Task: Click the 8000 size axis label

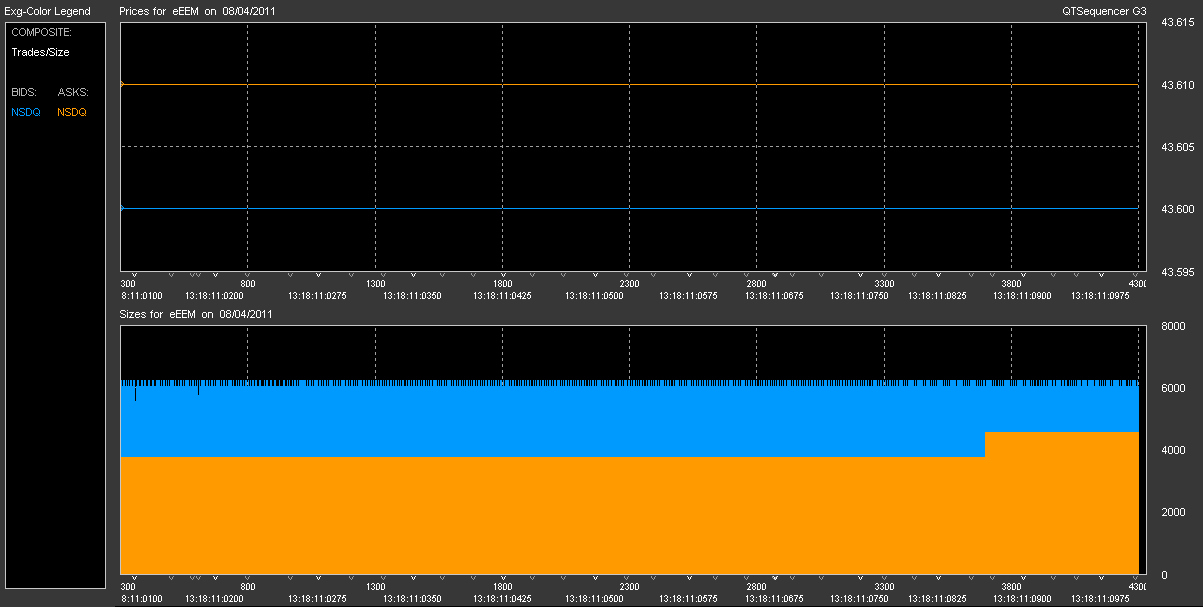Action: click(1171, 326)
